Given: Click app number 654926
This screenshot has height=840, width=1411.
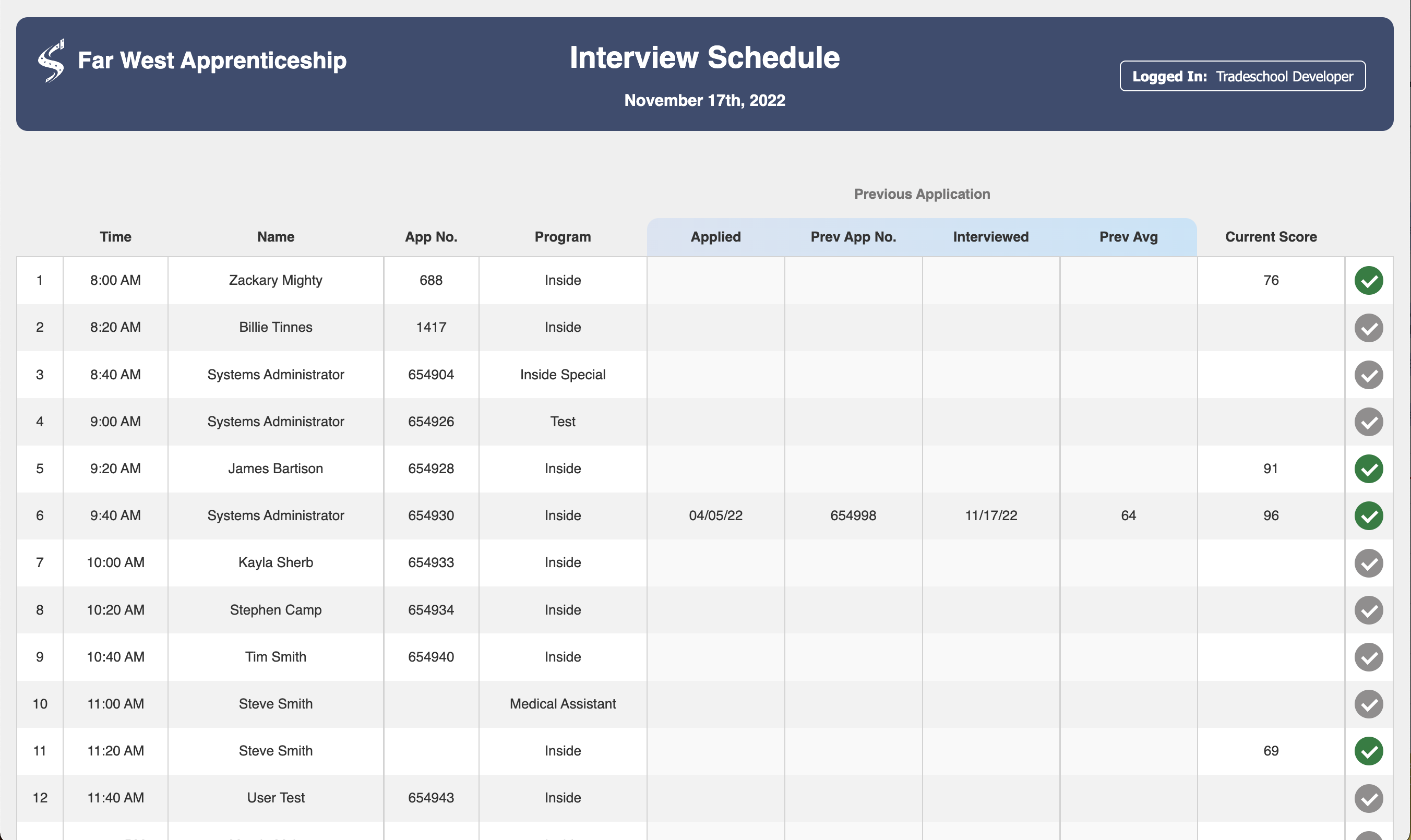Looking at the screenshot, I should coord(431,421).
